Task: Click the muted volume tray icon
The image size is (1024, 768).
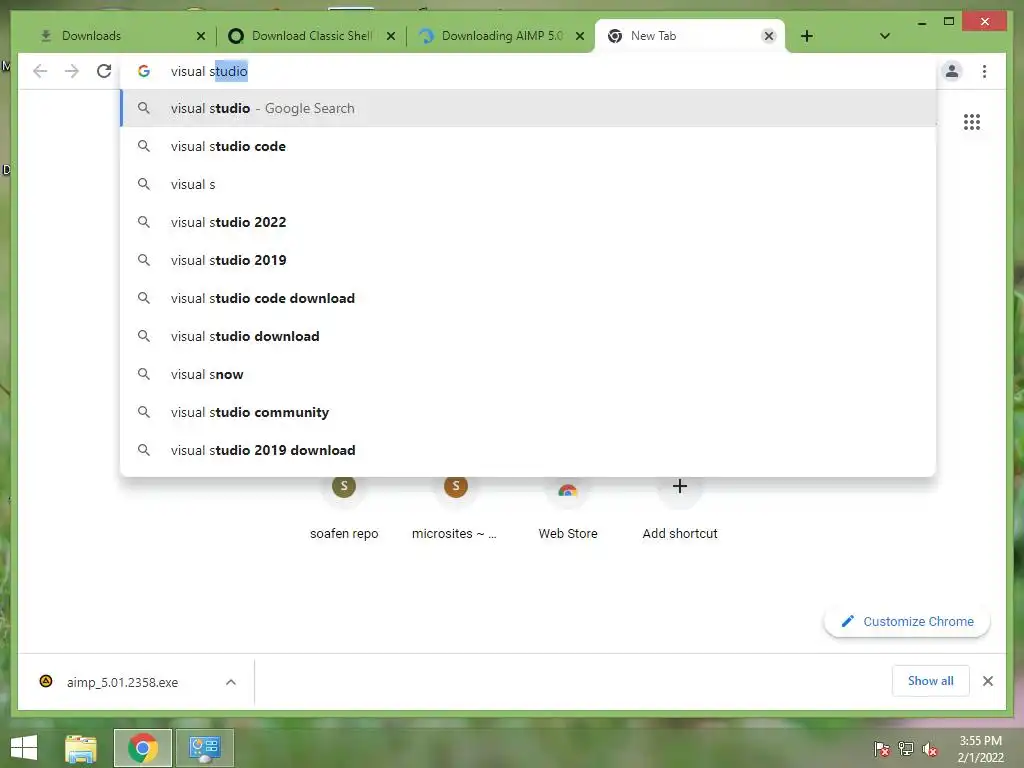Action: (930, 749)
